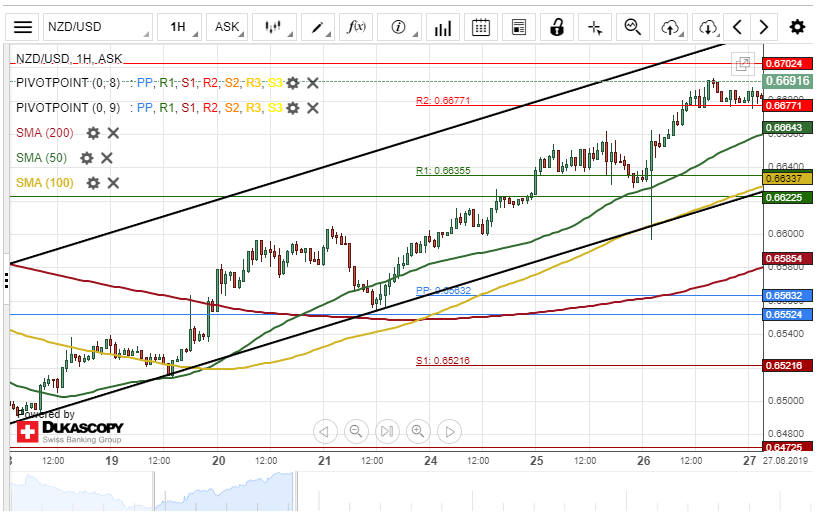Click the 0.65854 dark red price tag
821x516 pixels.
[787, 259]
